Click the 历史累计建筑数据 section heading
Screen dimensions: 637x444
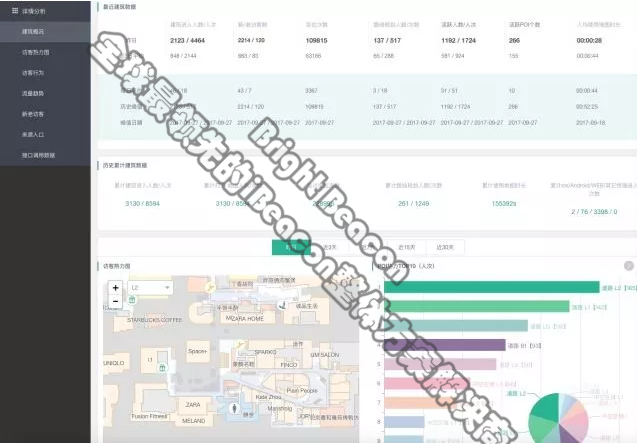point(125,165)
